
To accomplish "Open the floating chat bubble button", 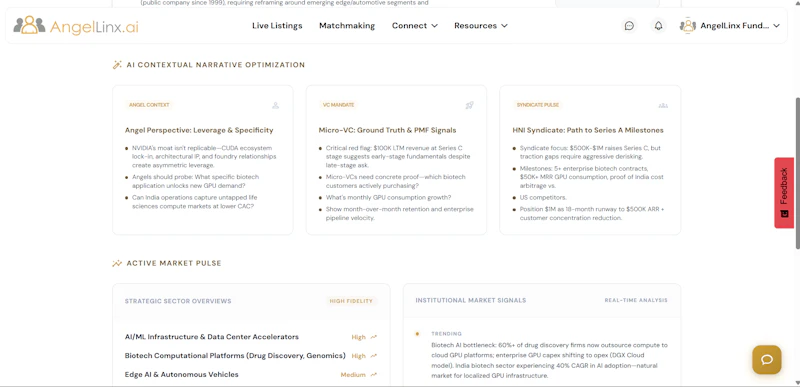I will 767,359.
